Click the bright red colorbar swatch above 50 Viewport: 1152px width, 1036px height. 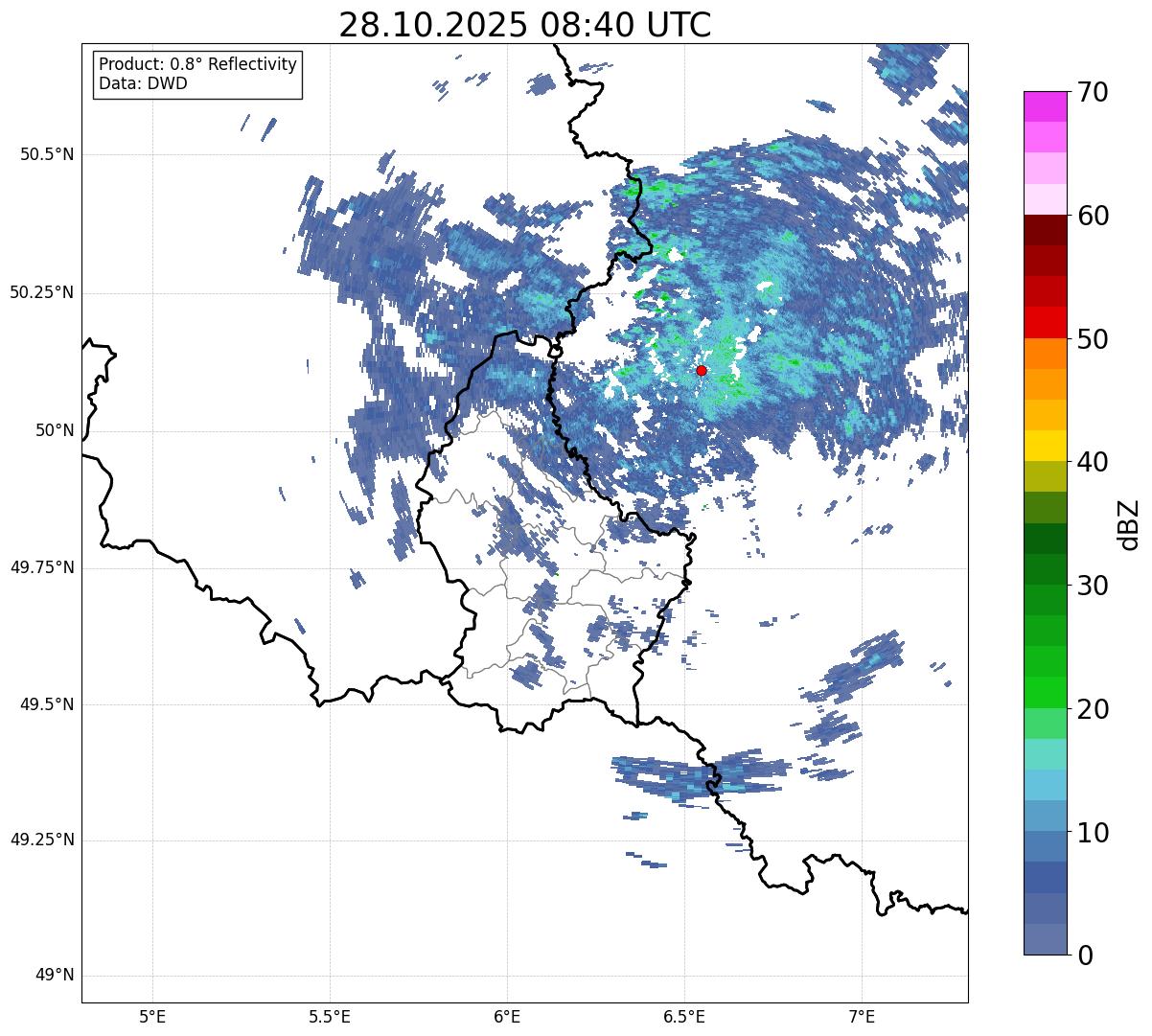click(1045, 323)
